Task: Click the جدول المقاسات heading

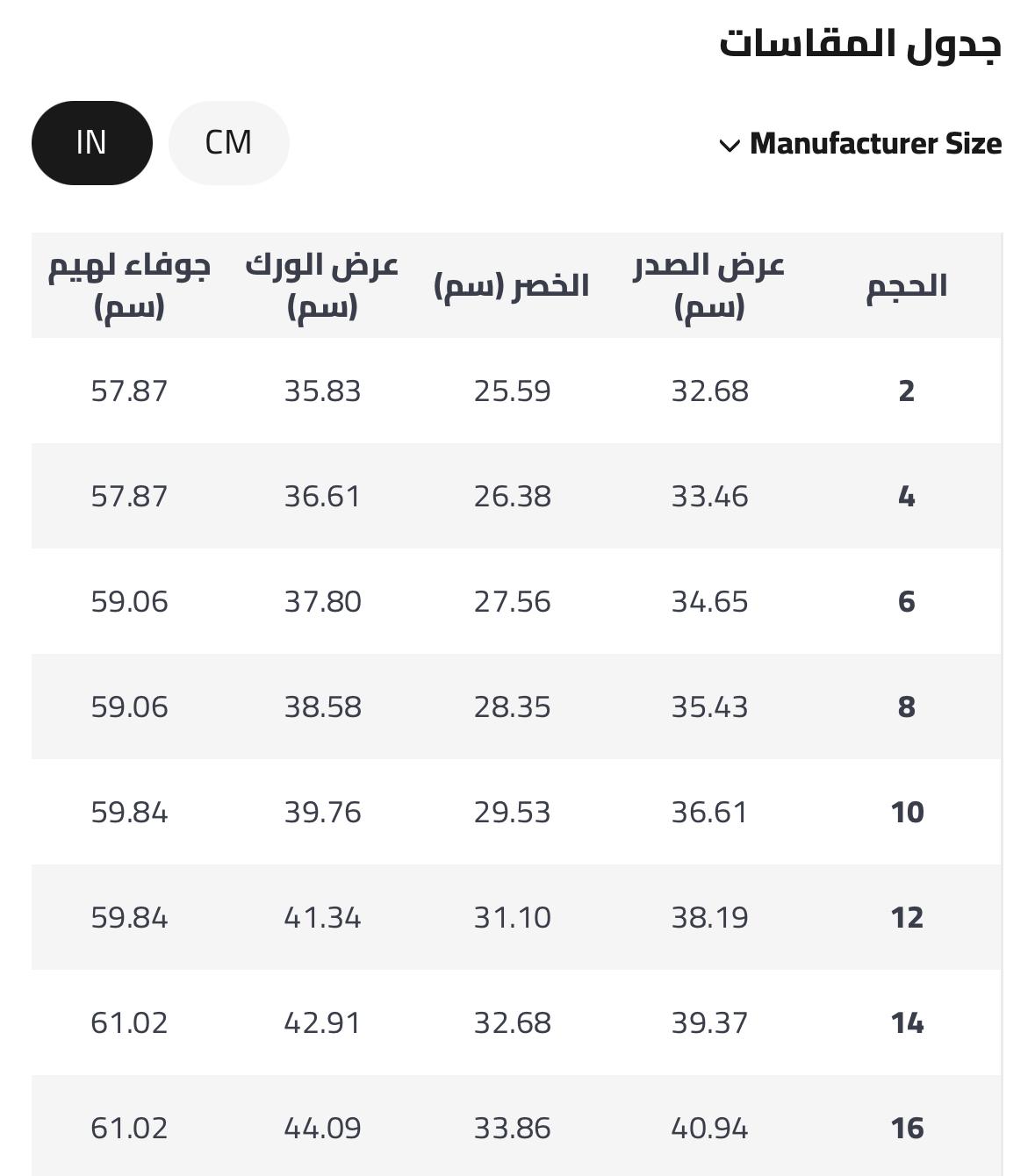Action: click(x=860, y=44)
